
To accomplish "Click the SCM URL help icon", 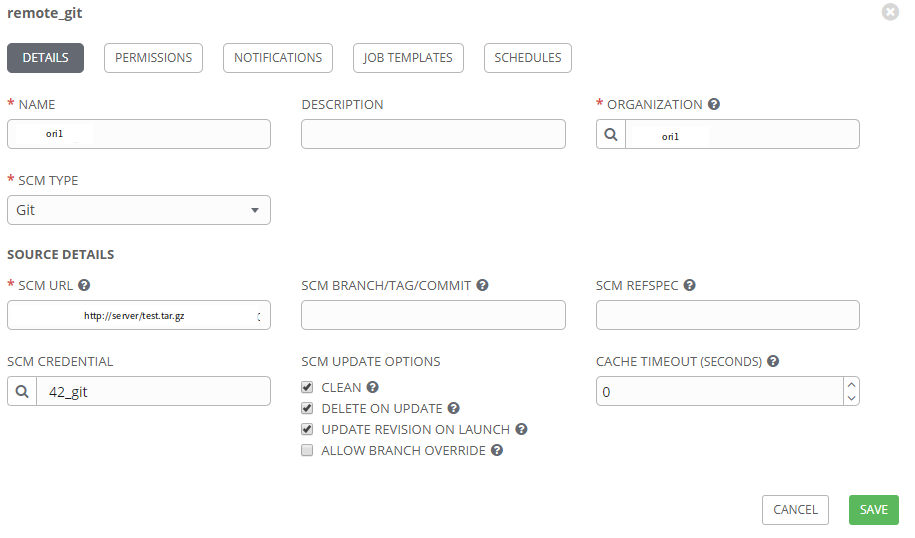I will point(84,285).
